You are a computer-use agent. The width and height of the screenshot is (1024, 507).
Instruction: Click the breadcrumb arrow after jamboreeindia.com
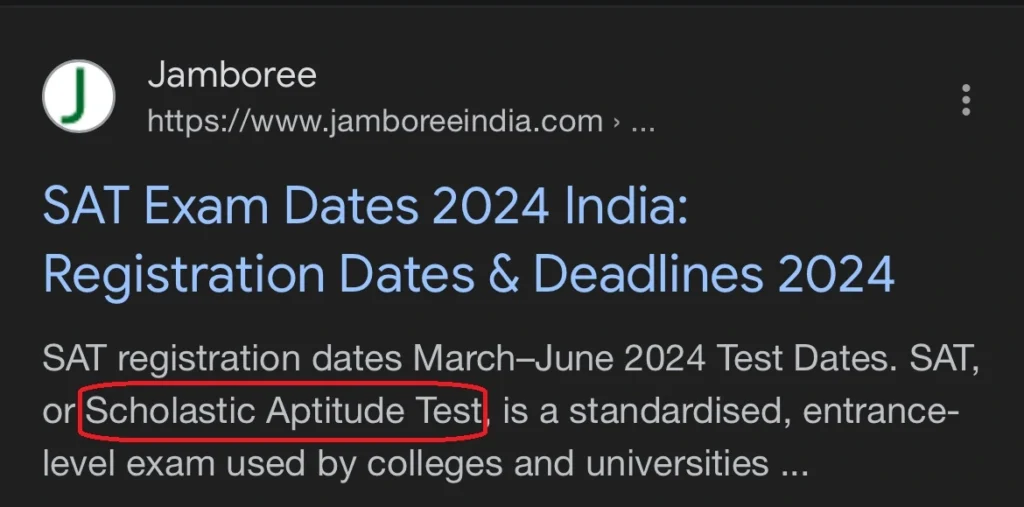click(x=617, y=124)
